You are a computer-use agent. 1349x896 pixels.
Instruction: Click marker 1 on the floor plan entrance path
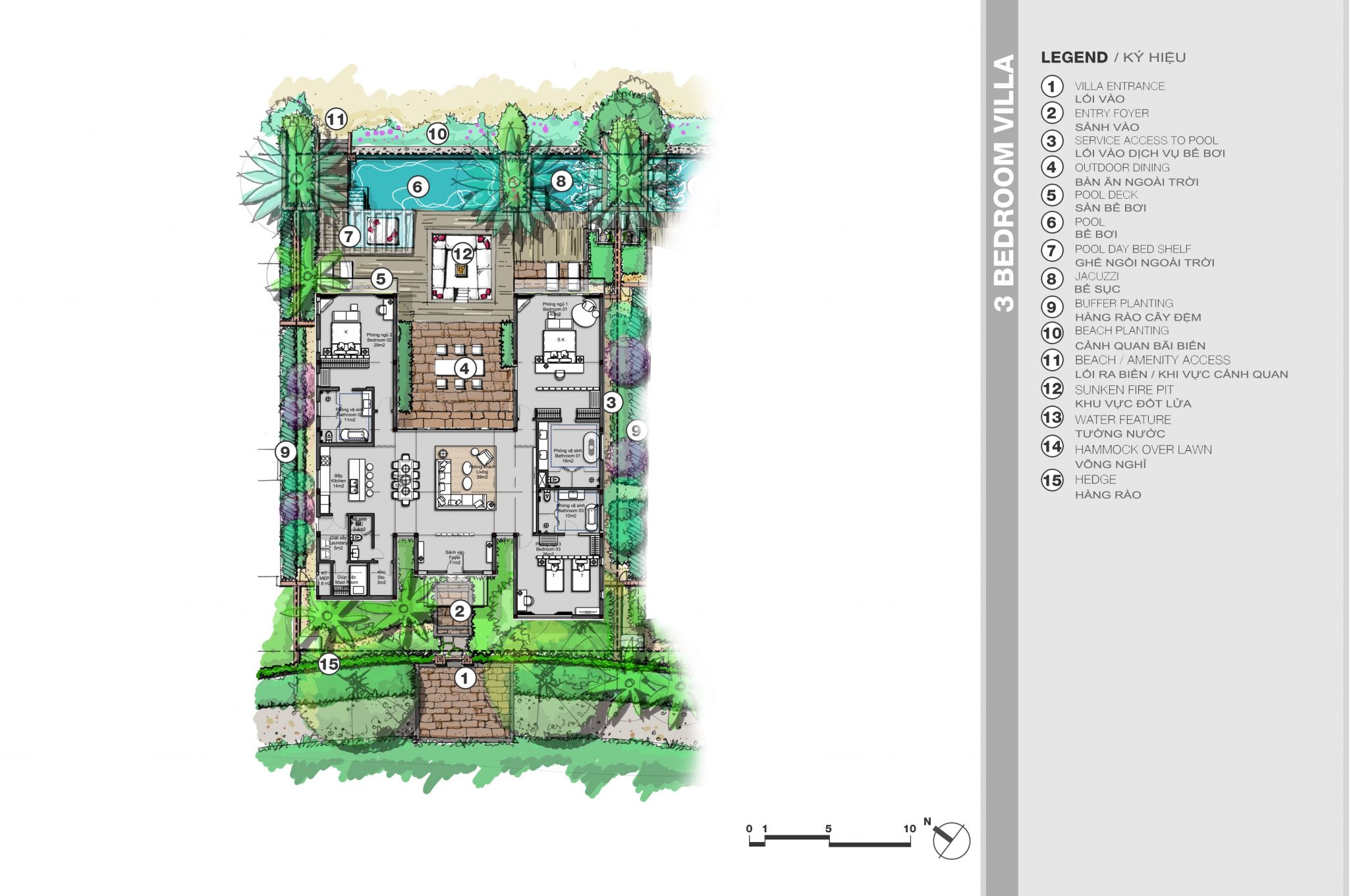tap(465, 678)
